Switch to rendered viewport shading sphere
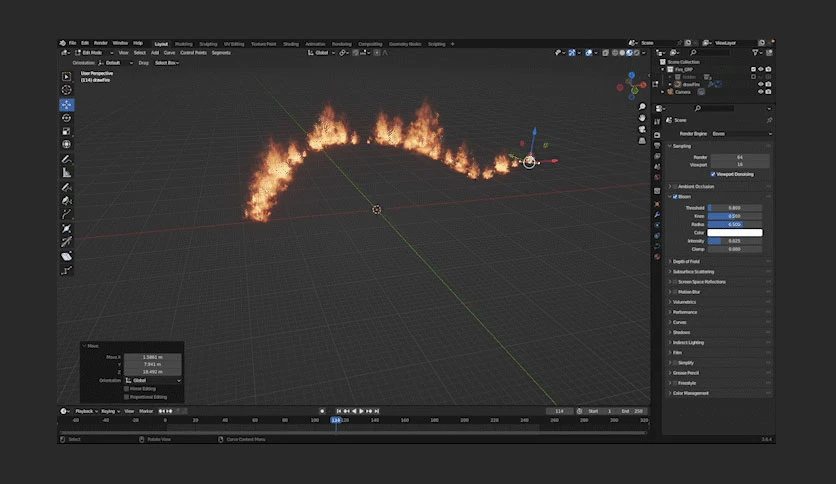This screenshot has height=484, width=836. point(637,53)
